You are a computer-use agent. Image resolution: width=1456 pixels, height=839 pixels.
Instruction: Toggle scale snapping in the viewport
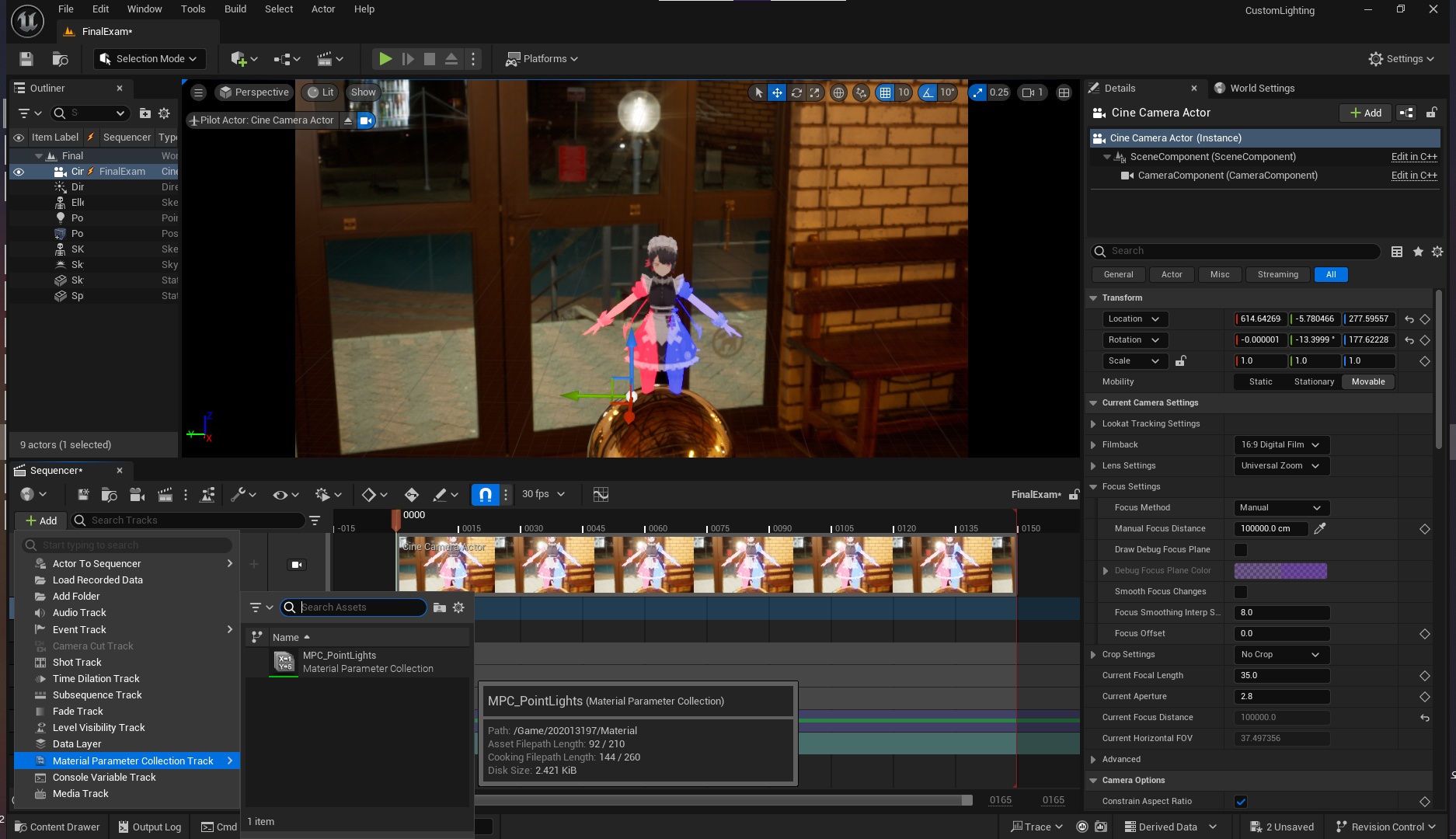(977, 92)
